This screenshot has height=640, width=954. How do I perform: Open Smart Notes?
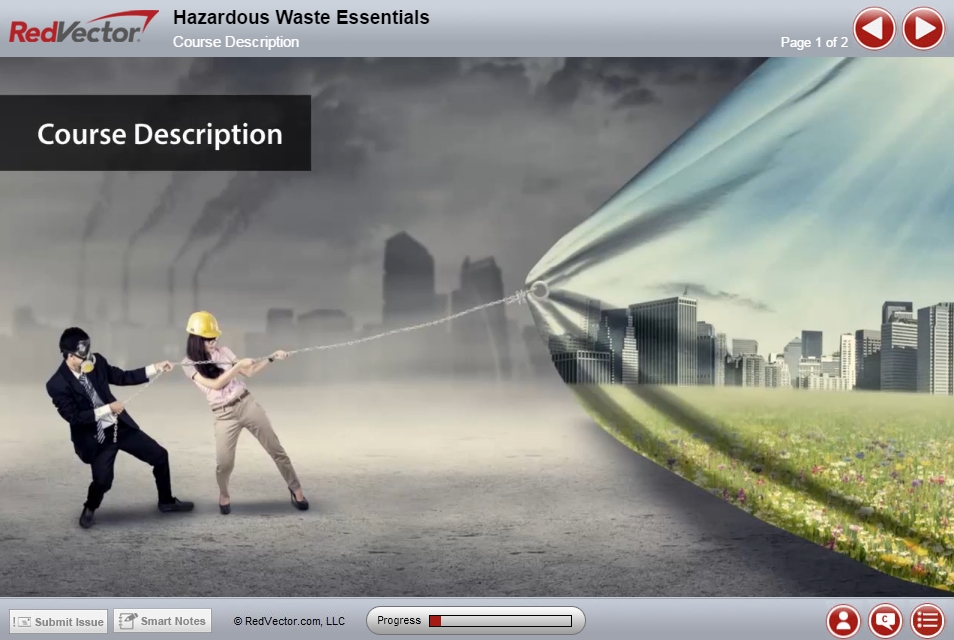point(162,621)
